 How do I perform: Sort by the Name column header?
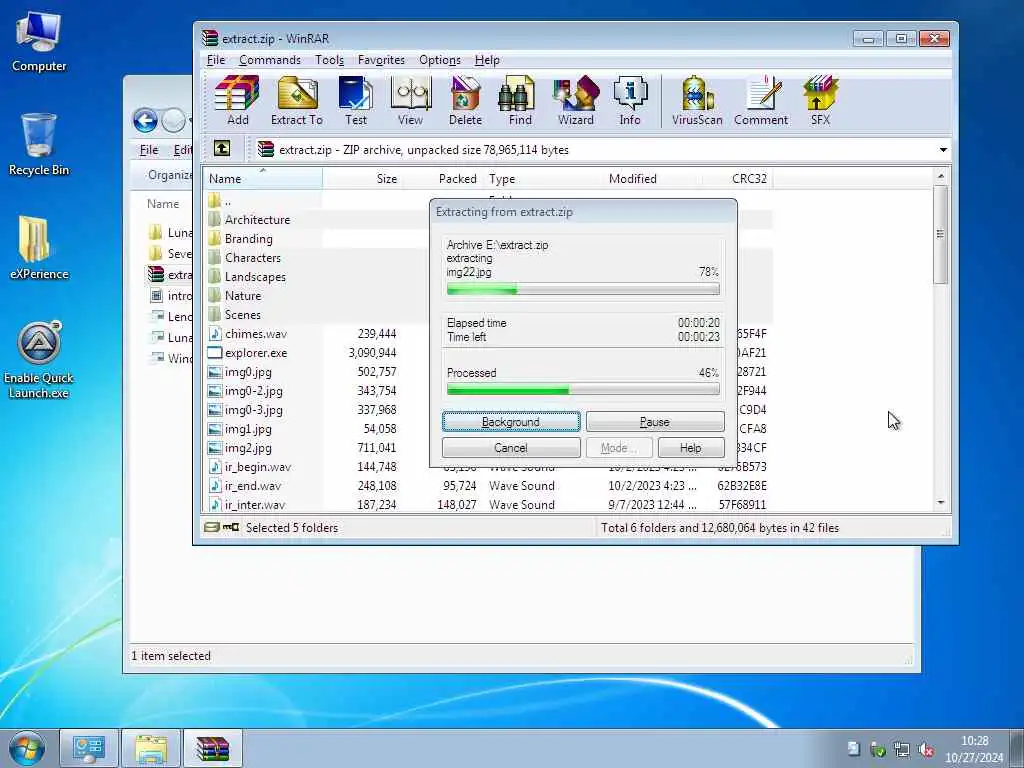click(x=263, y=178)
